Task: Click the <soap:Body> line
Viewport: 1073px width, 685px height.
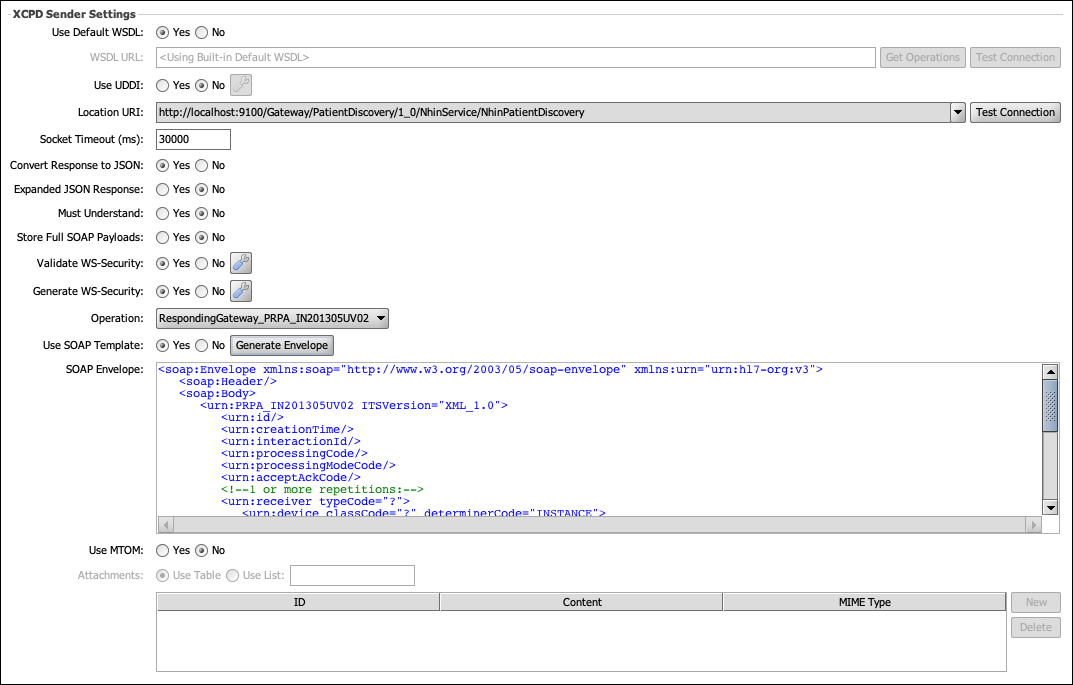Action: (218, 393)
